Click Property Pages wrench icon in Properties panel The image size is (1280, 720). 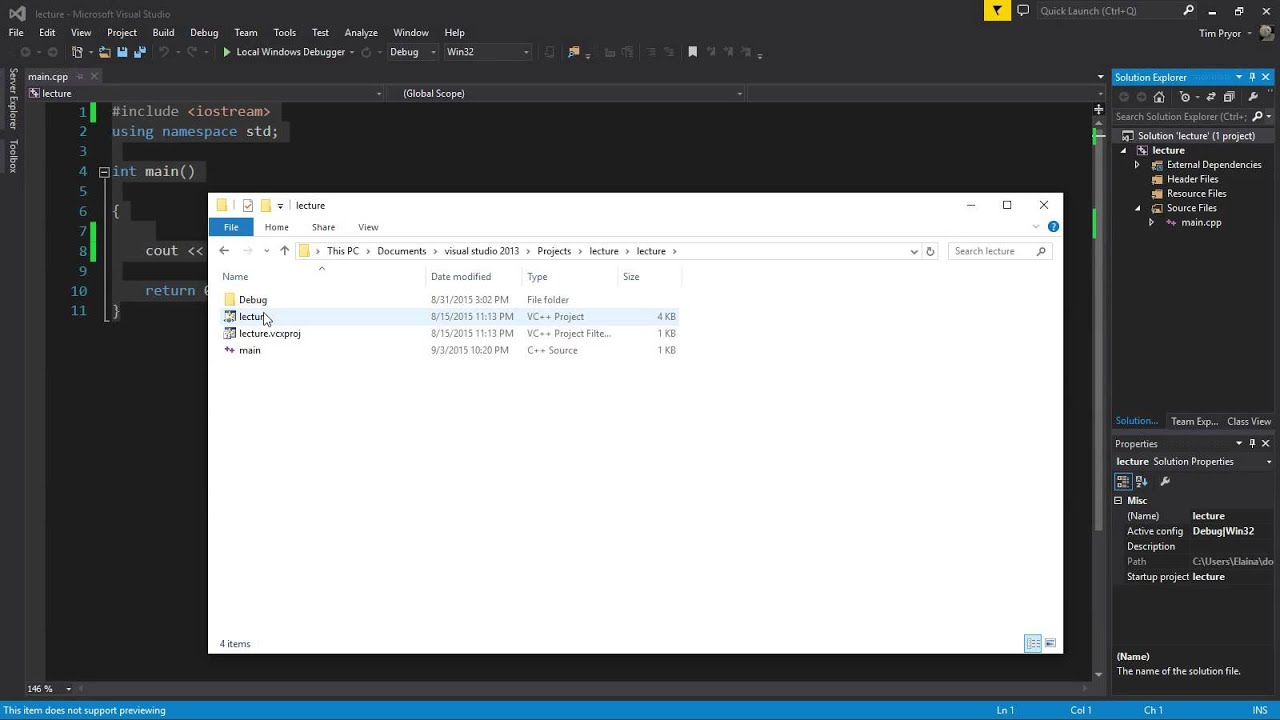[1165, 481]
